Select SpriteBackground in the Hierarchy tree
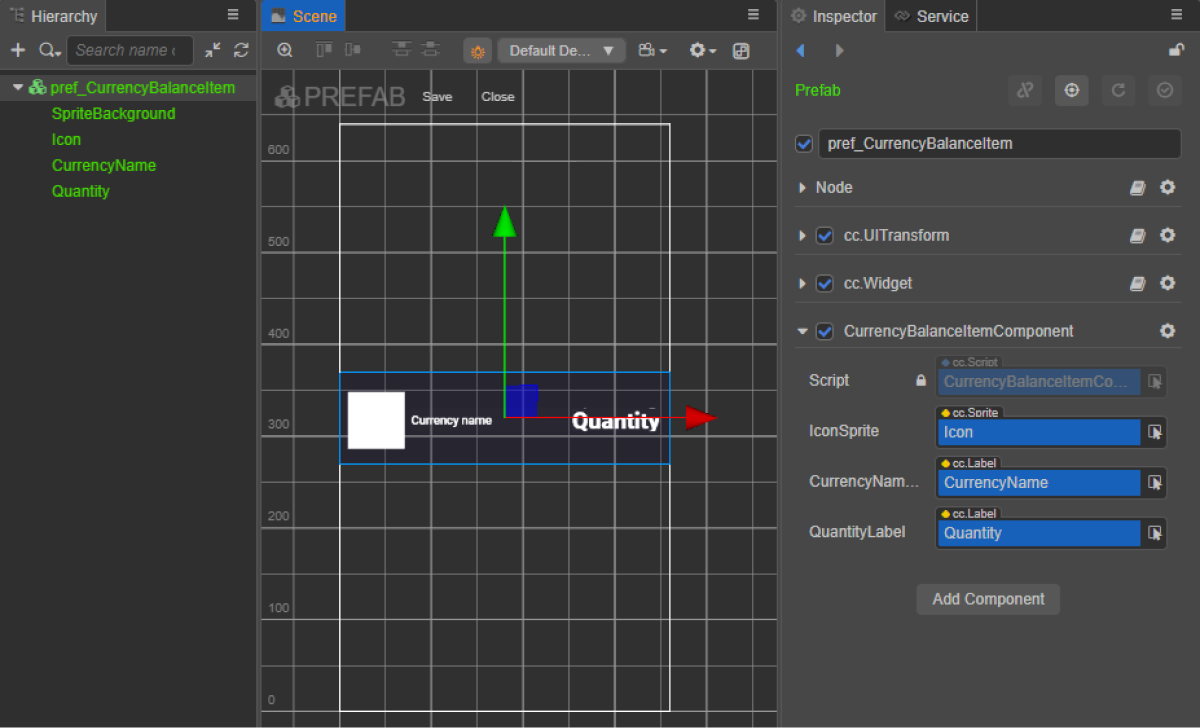Viewport: 1200px width, 728px height. [x=113, y=114]
